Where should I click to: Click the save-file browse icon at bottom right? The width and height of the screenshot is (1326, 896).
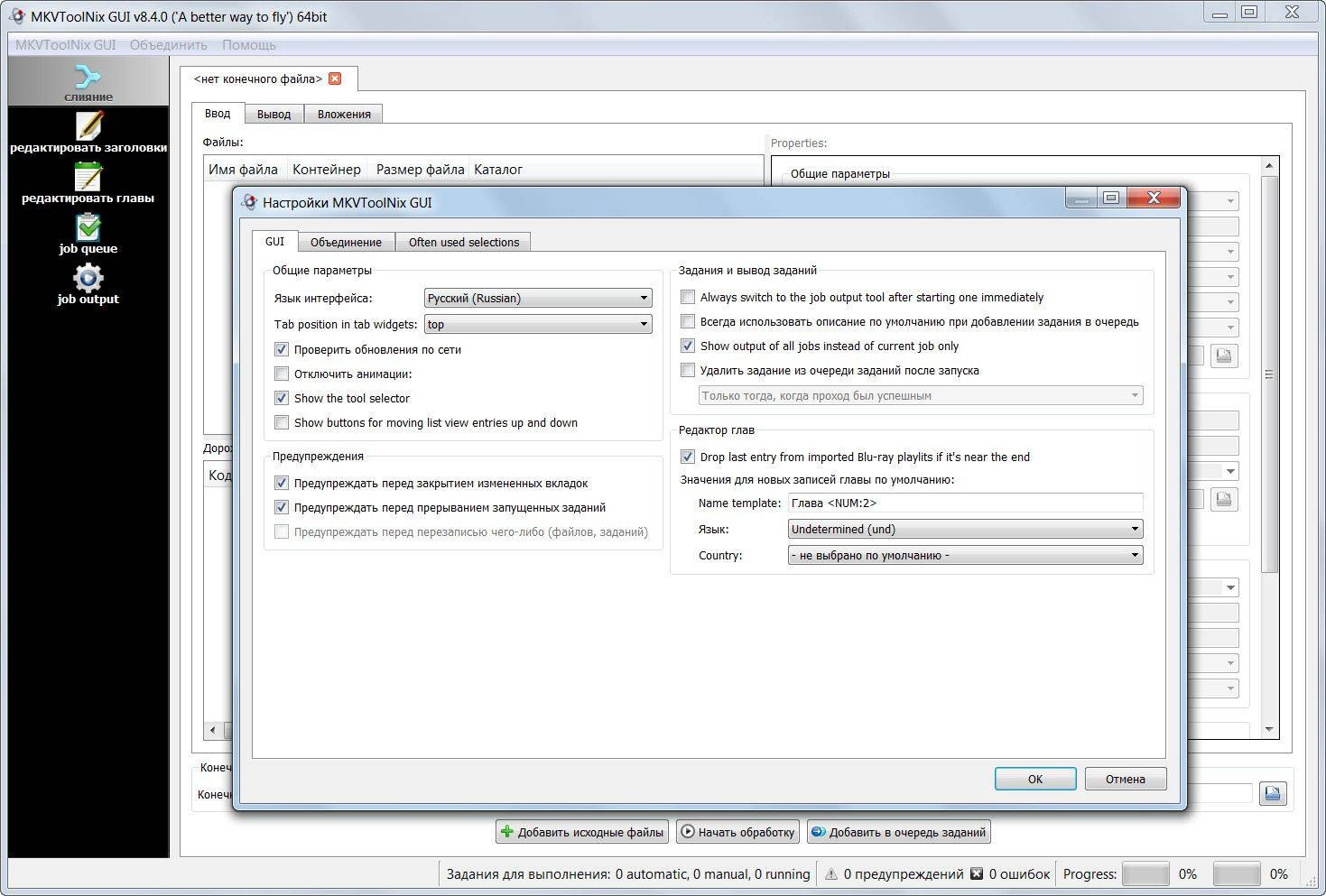[x=1273, y=793]
